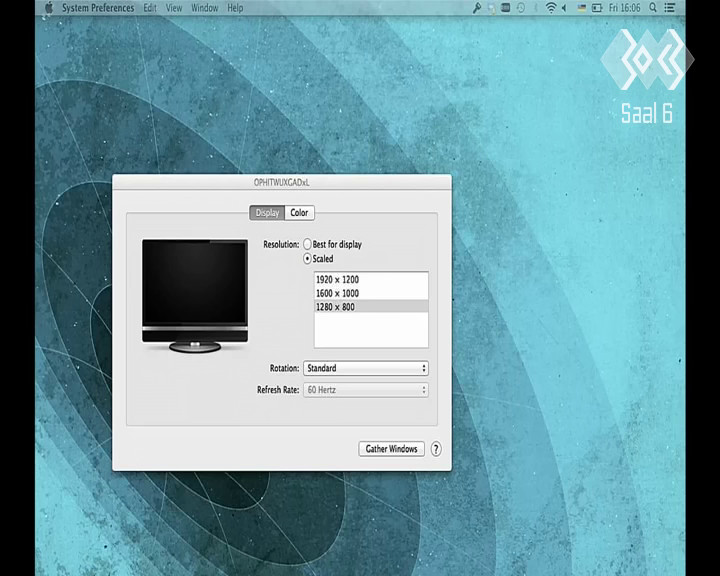Screen dimensions: 720x576
Task: Open the Rotation dropdown
Action: tap(366, 368)
